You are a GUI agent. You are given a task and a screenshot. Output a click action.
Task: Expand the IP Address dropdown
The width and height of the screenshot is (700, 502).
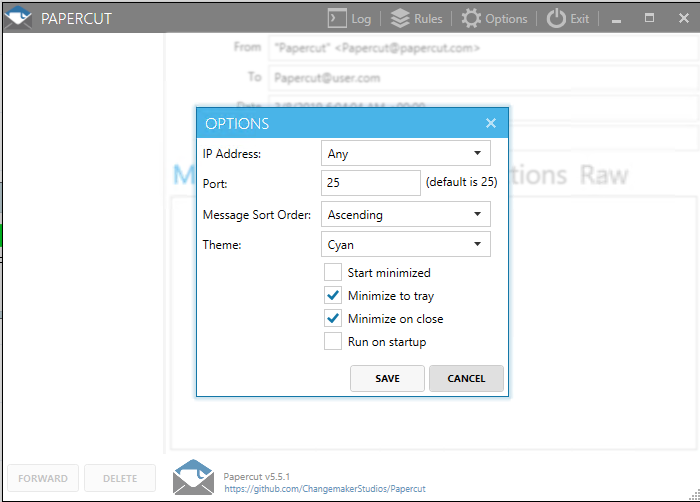pyautogui.click(x=406, y=154)
